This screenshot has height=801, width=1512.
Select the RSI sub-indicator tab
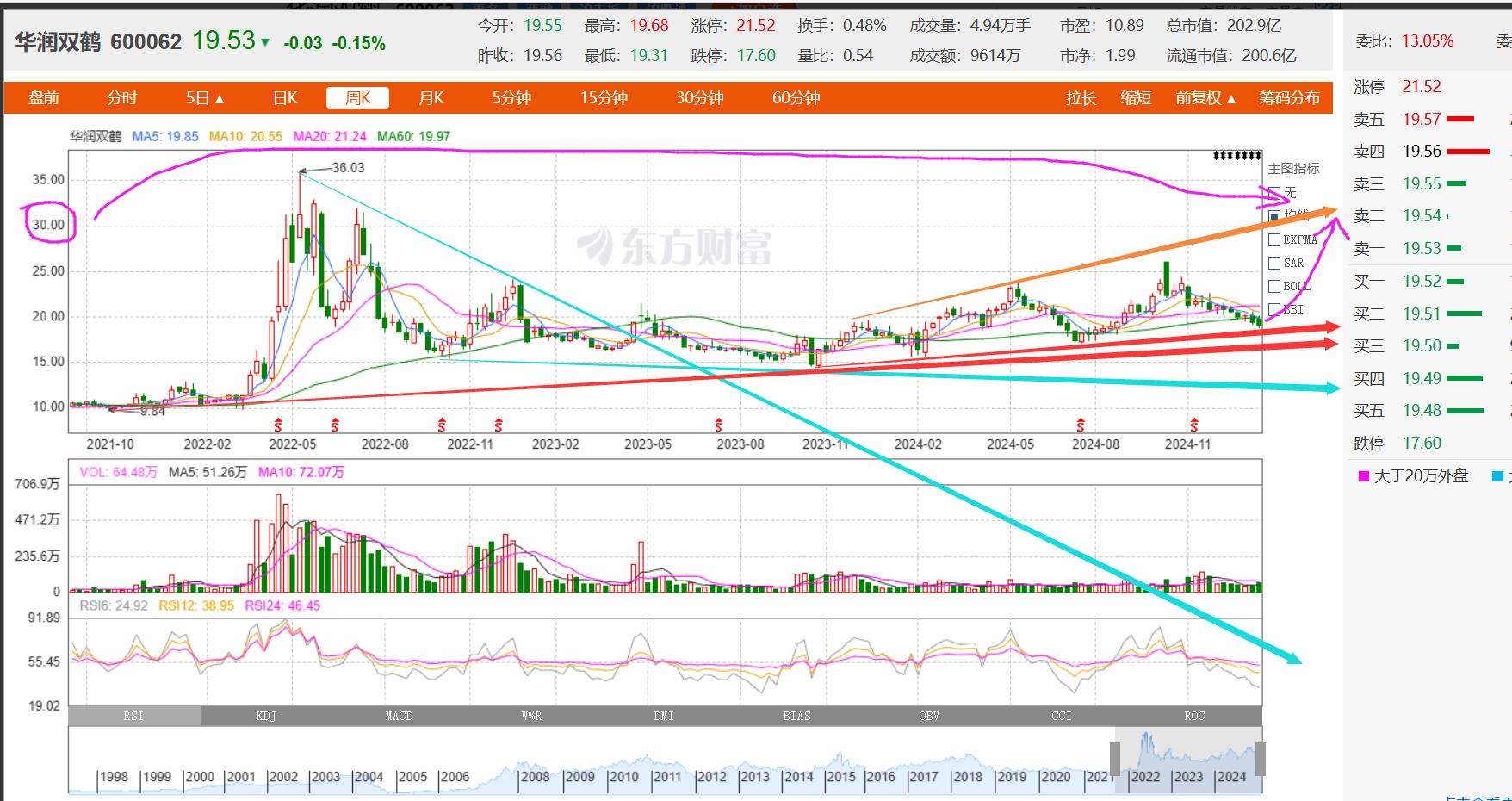(x=134, y=716)
